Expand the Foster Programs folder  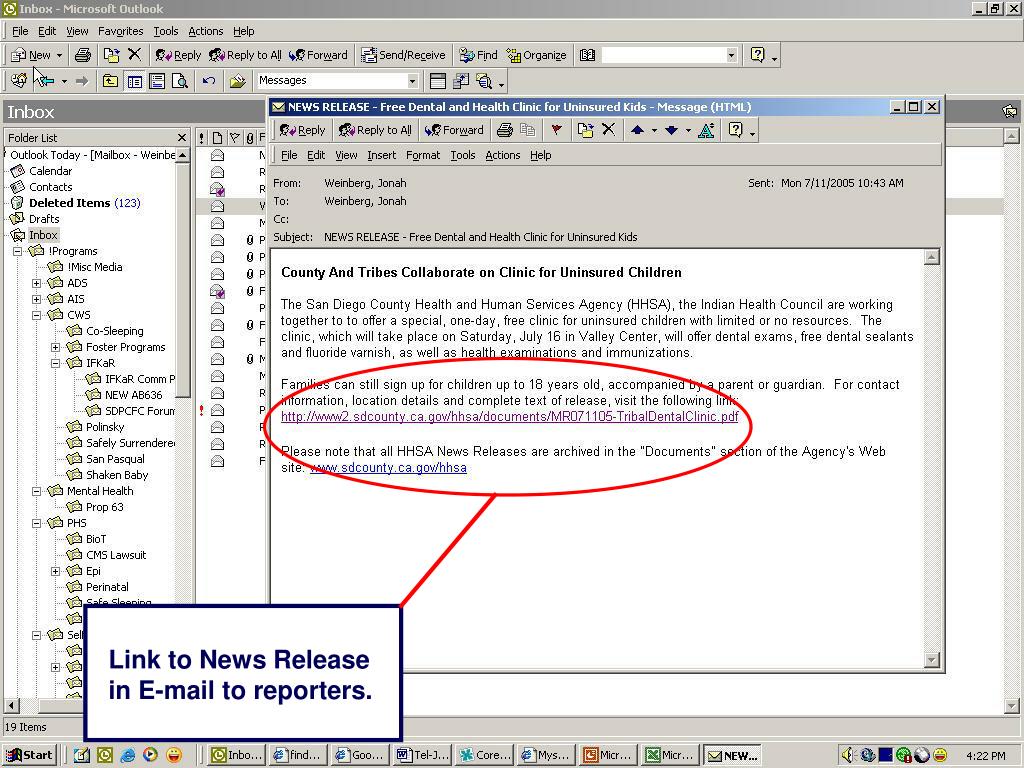coord(56,347)
